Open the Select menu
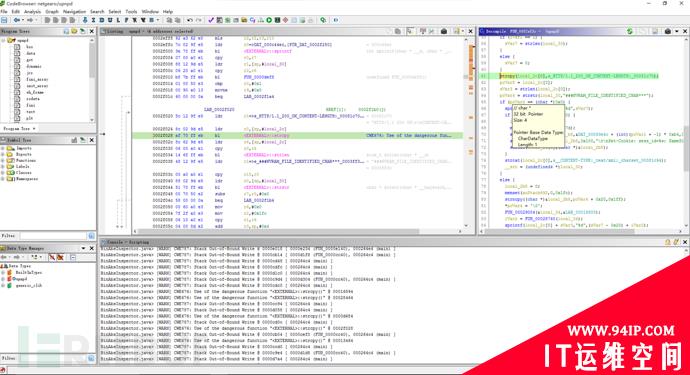Screen dimensions: 690x375 point(115,11)
